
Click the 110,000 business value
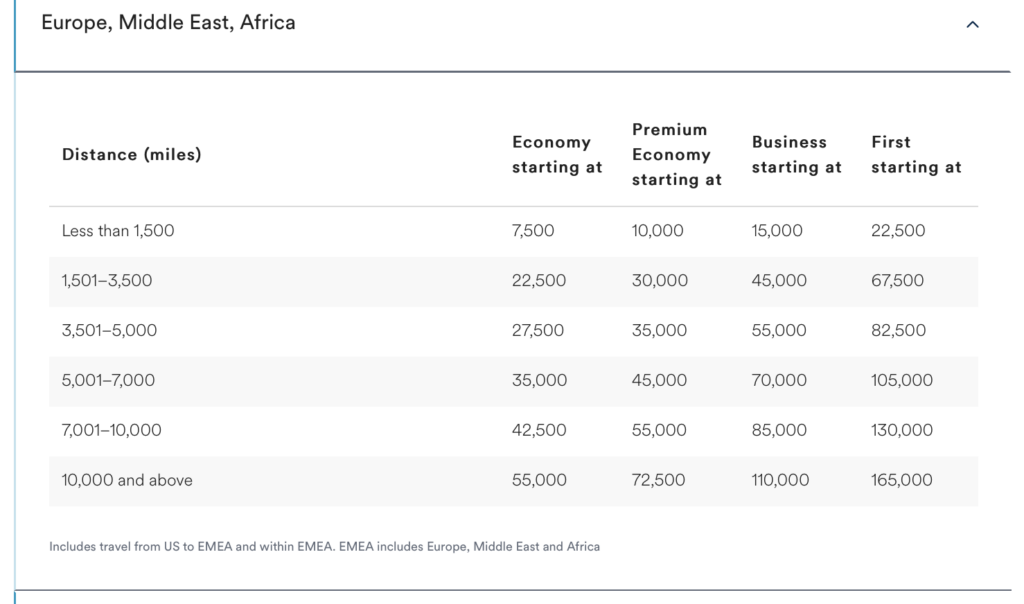click(x=780, y=481)
